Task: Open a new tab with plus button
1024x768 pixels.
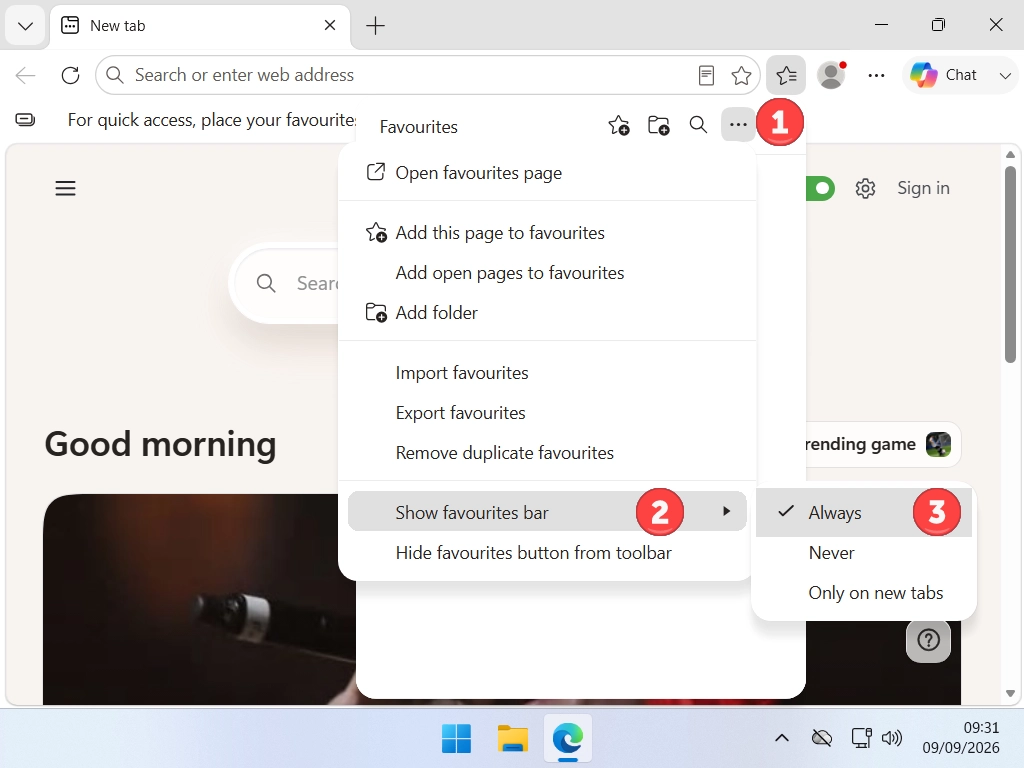Action: (376, 26)
